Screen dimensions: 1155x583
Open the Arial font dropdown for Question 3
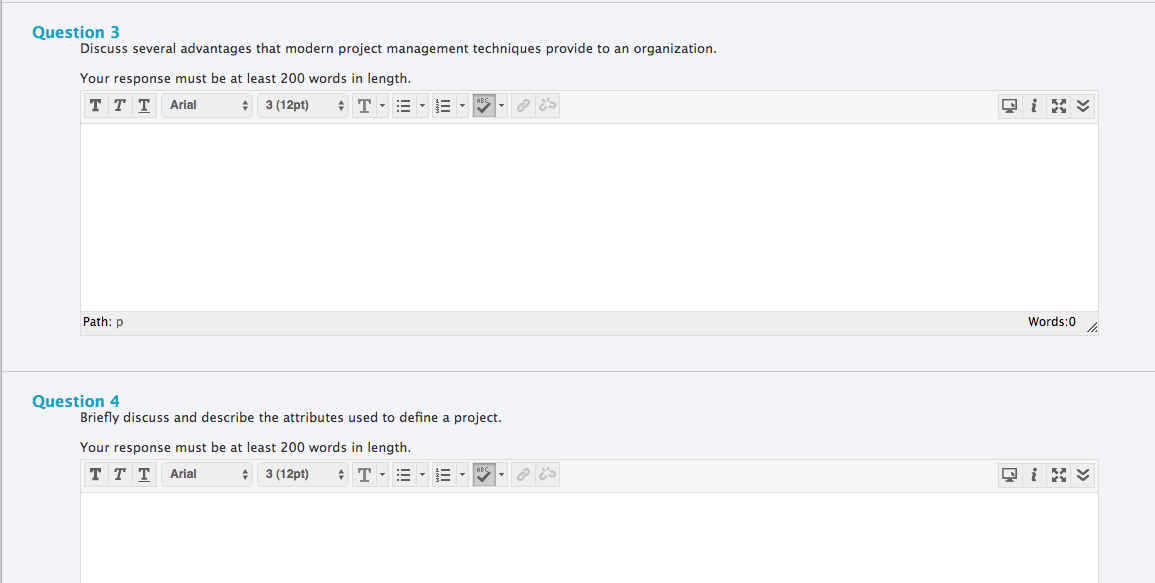(x=208, y=105)
